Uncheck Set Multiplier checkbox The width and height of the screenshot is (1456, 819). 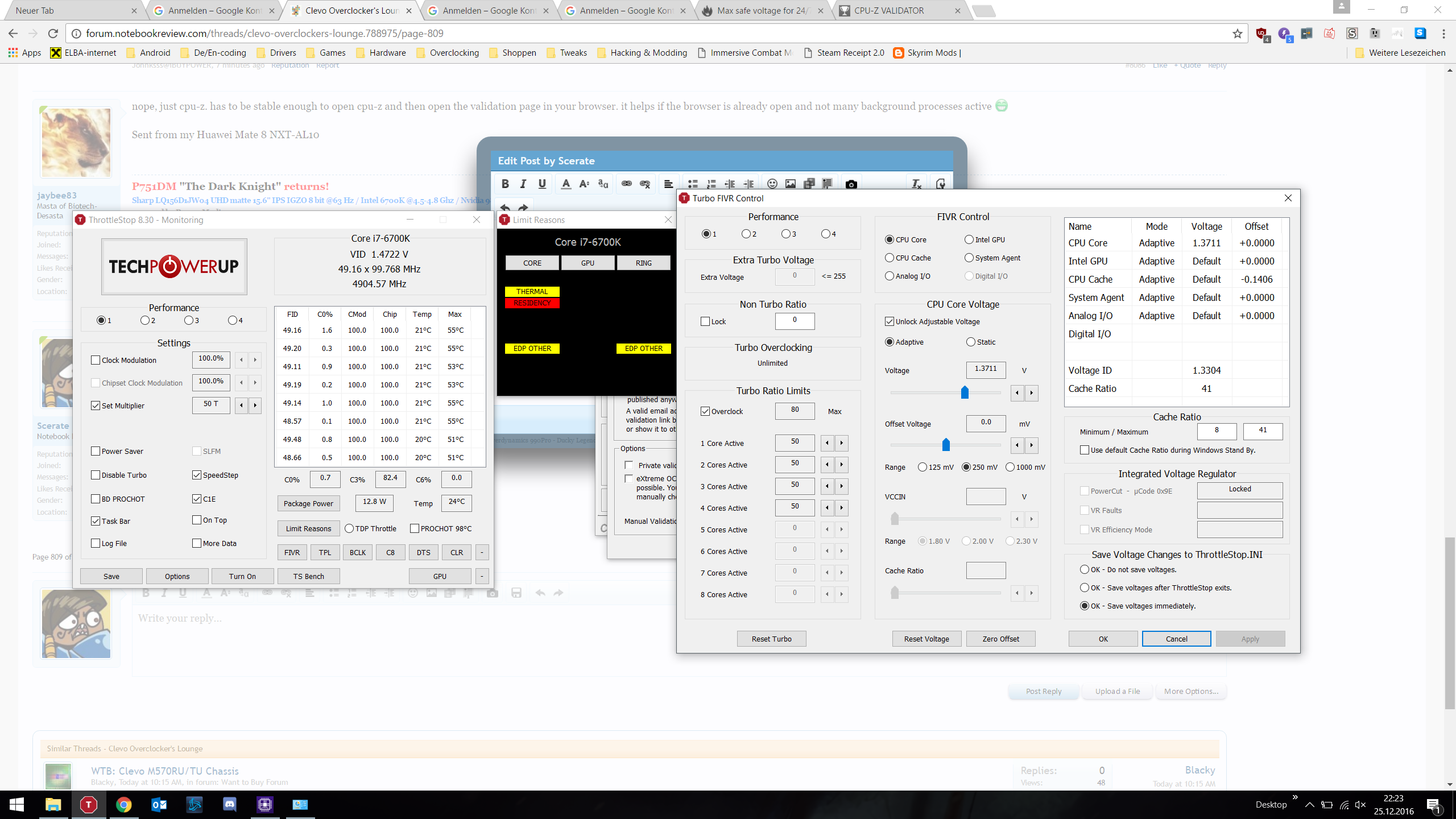coord(96,406)
